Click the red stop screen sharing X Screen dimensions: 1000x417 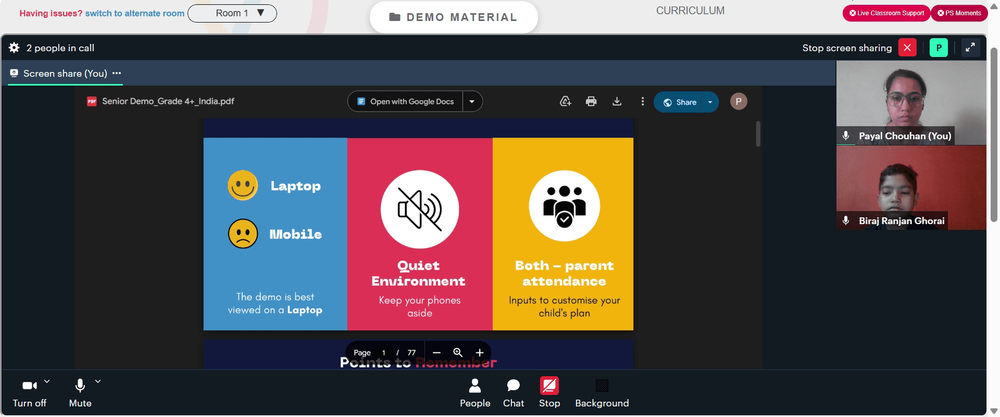tap(907, 48)
